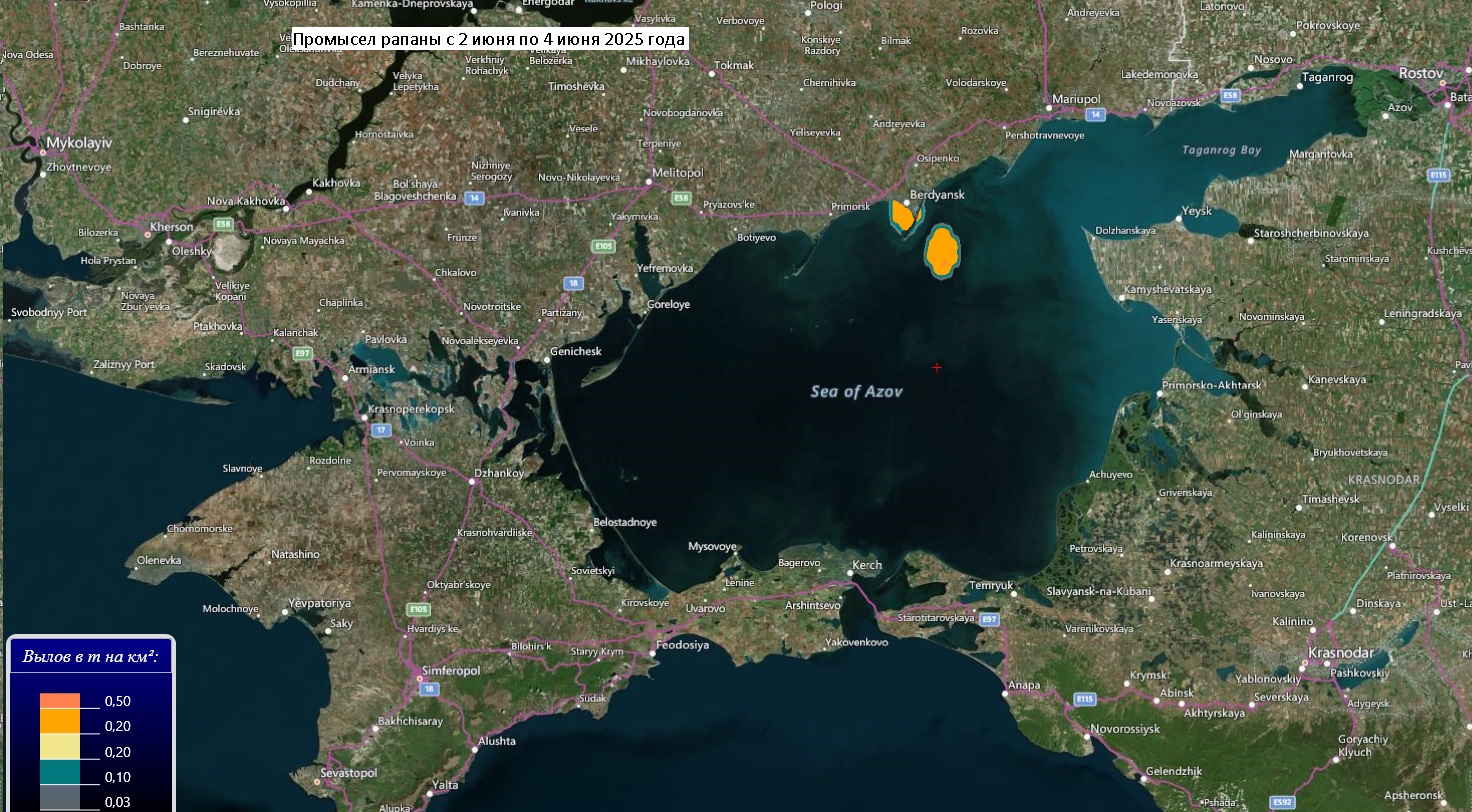Viewport: 1472px width, 812px height.
Task: Click the 'Taganrog Bay' label
Action: [x=1221, y=150]
